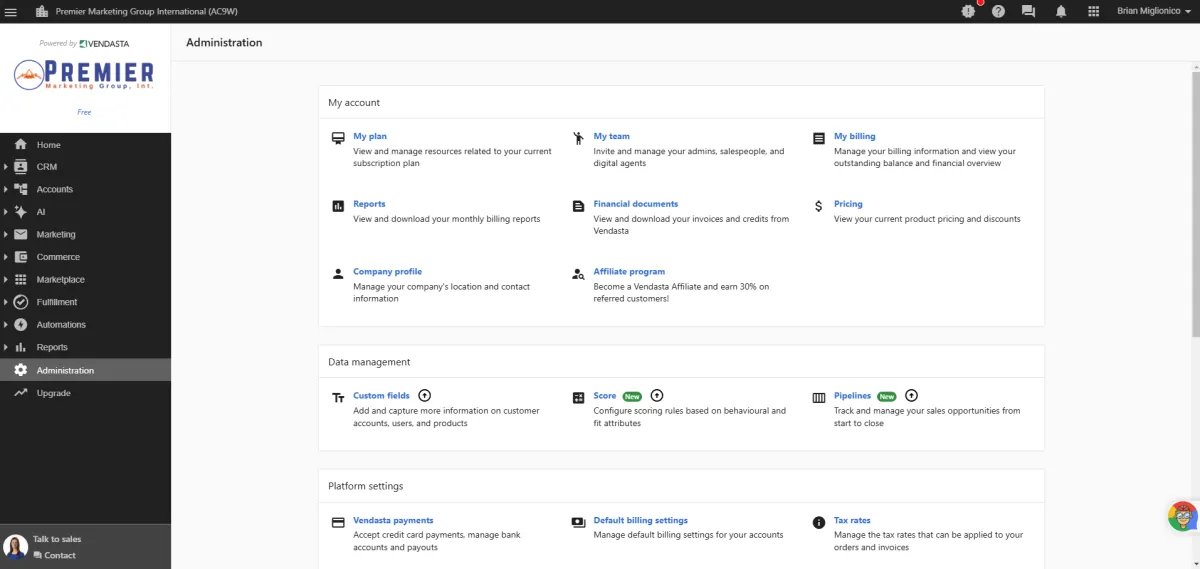Click the help question mark icon
This screenshot has height=569, width=1200.
[x=998, y=11]
